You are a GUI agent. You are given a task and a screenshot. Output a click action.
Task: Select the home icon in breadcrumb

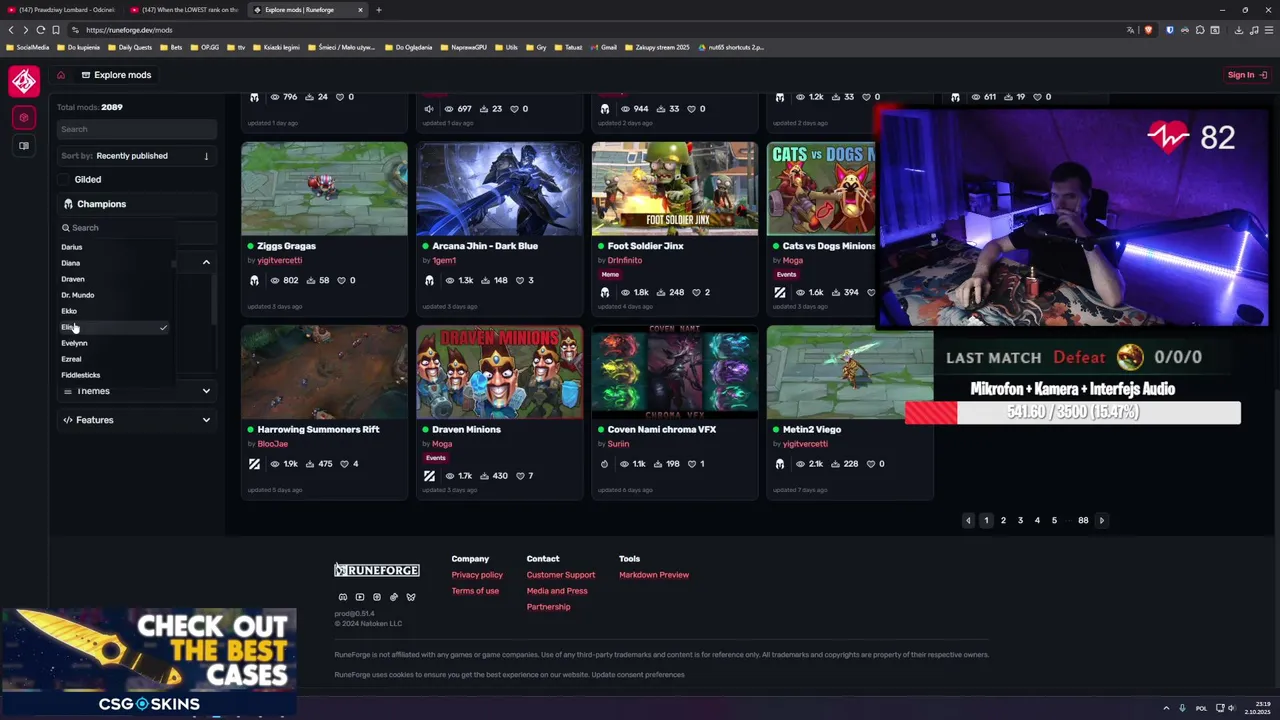(x=61, y=75)
